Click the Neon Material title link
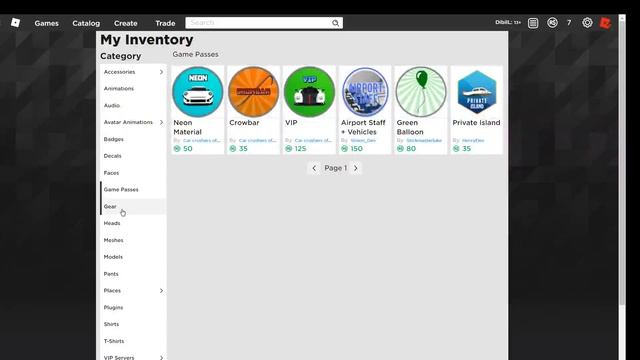This screenshot has height=360, width=640. (x=187, y=127)
